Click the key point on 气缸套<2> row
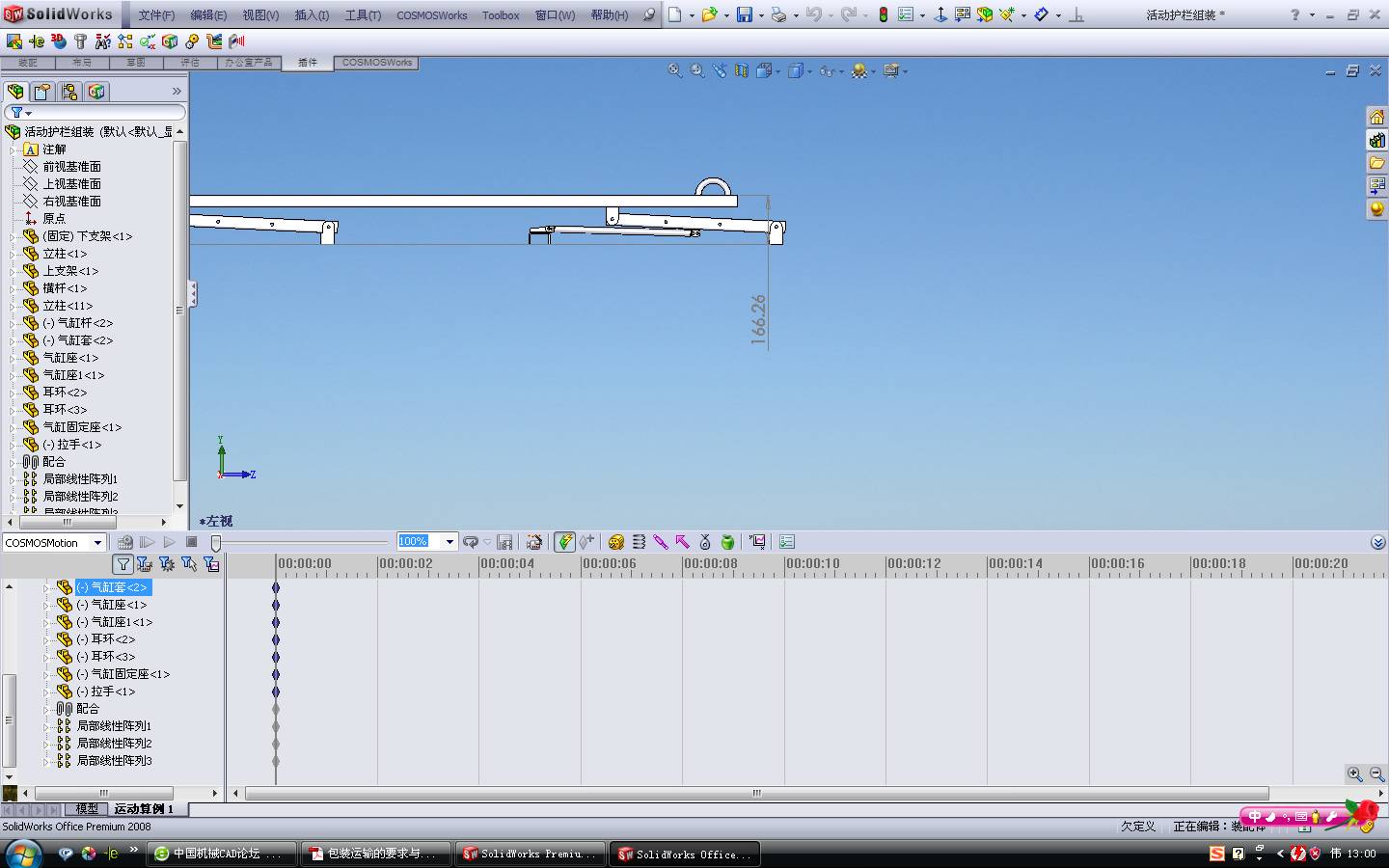 (x=276, y=587)
